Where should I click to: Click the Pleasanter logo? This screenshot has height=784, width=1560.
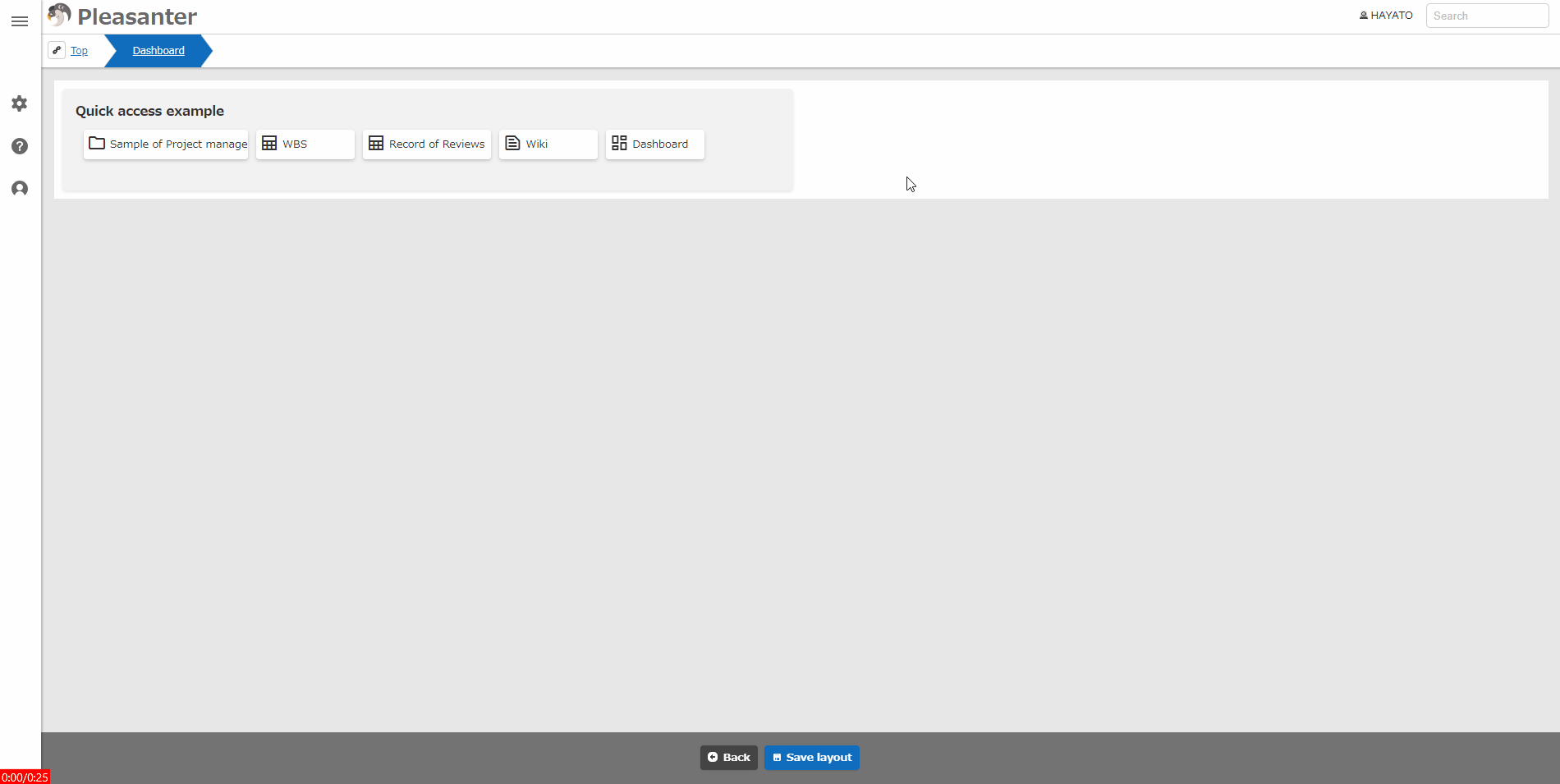click(x=122, y=16)
